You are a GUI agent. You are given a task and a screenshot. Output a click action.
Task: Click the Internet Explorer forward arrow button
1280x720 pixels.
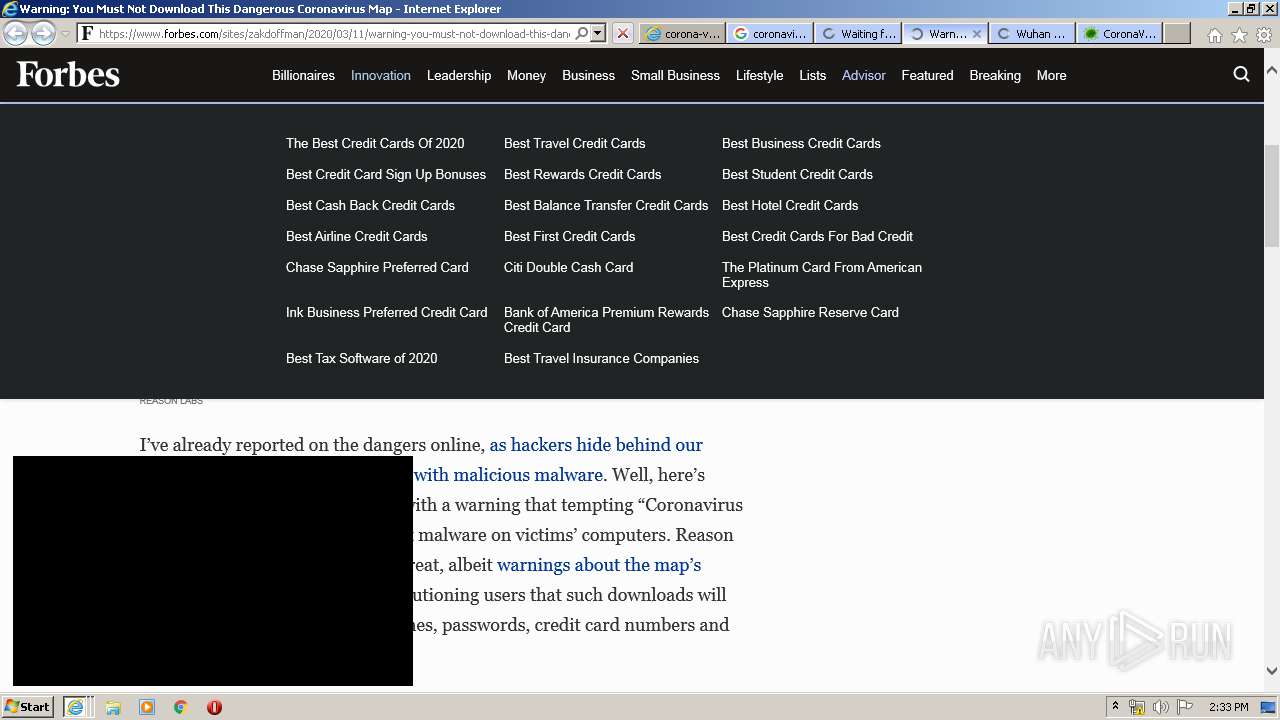[x=43, y=33]
